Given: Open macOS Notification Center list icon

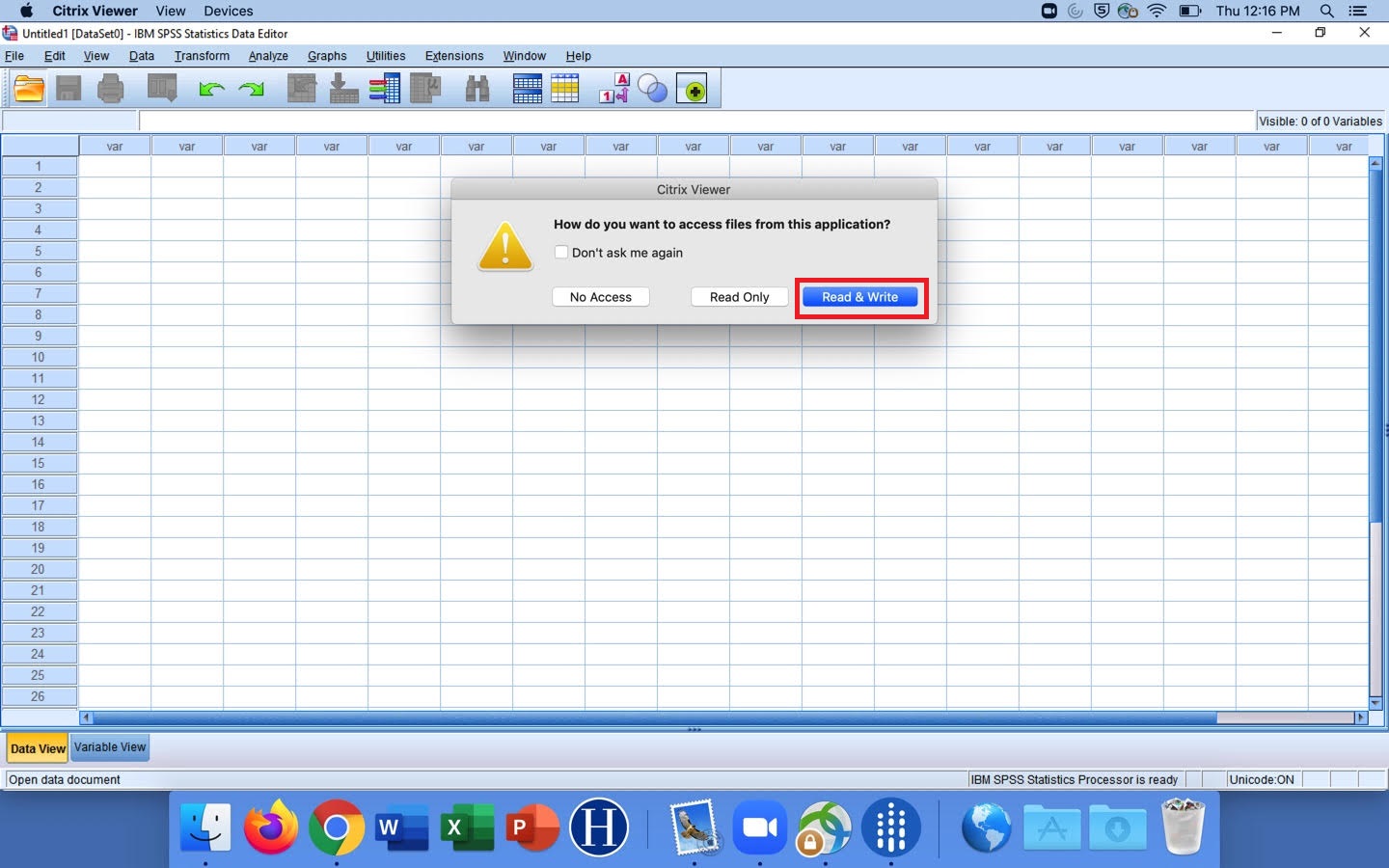Looking at the screenshot, I should tap(1358, 11).
